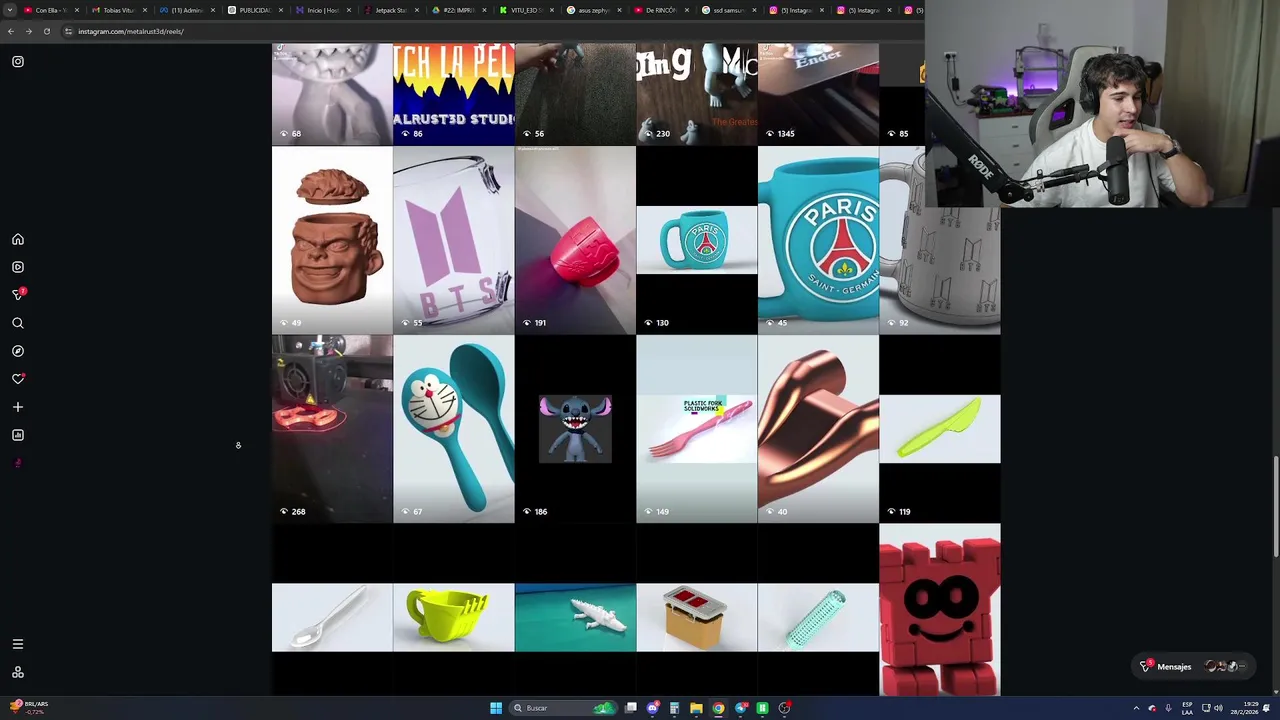Open profile avatar icon in sidebar
Image resolution: width=1280 pixels, height=720 pixels.
click(x=18, y=463)
